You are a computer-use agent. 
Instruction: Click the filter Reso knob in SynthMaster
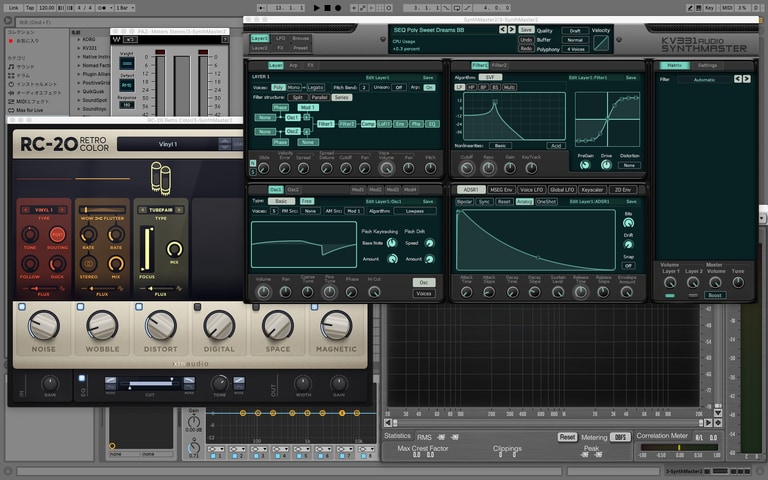pos(488,168)
